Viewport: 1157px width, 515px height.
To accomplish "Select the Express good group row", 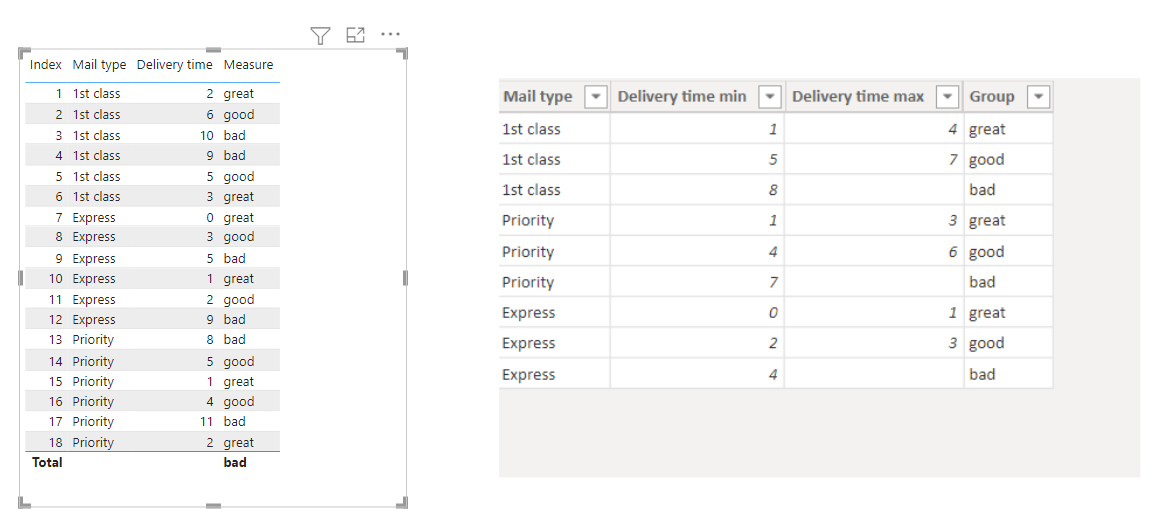I will 776,343.
